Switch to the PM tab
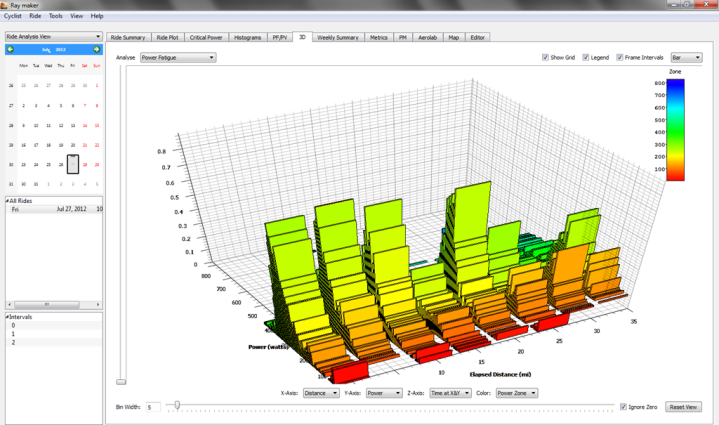This screenshot has height=425, width=719. click(403, 38)
